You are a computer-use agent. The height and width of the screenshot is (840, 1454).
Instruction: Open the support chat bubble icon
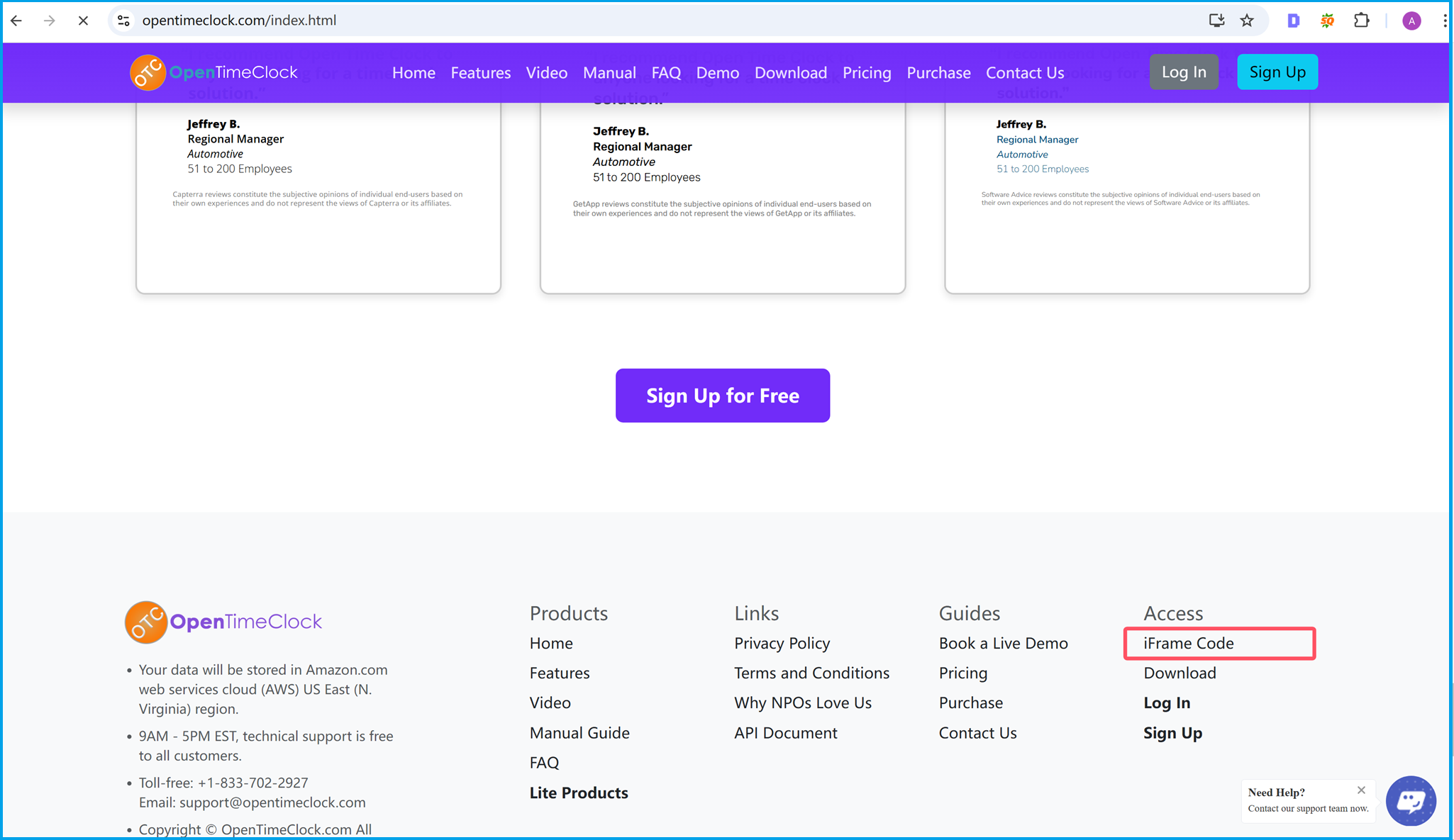pyautogui.click(x=1411, y=800)
